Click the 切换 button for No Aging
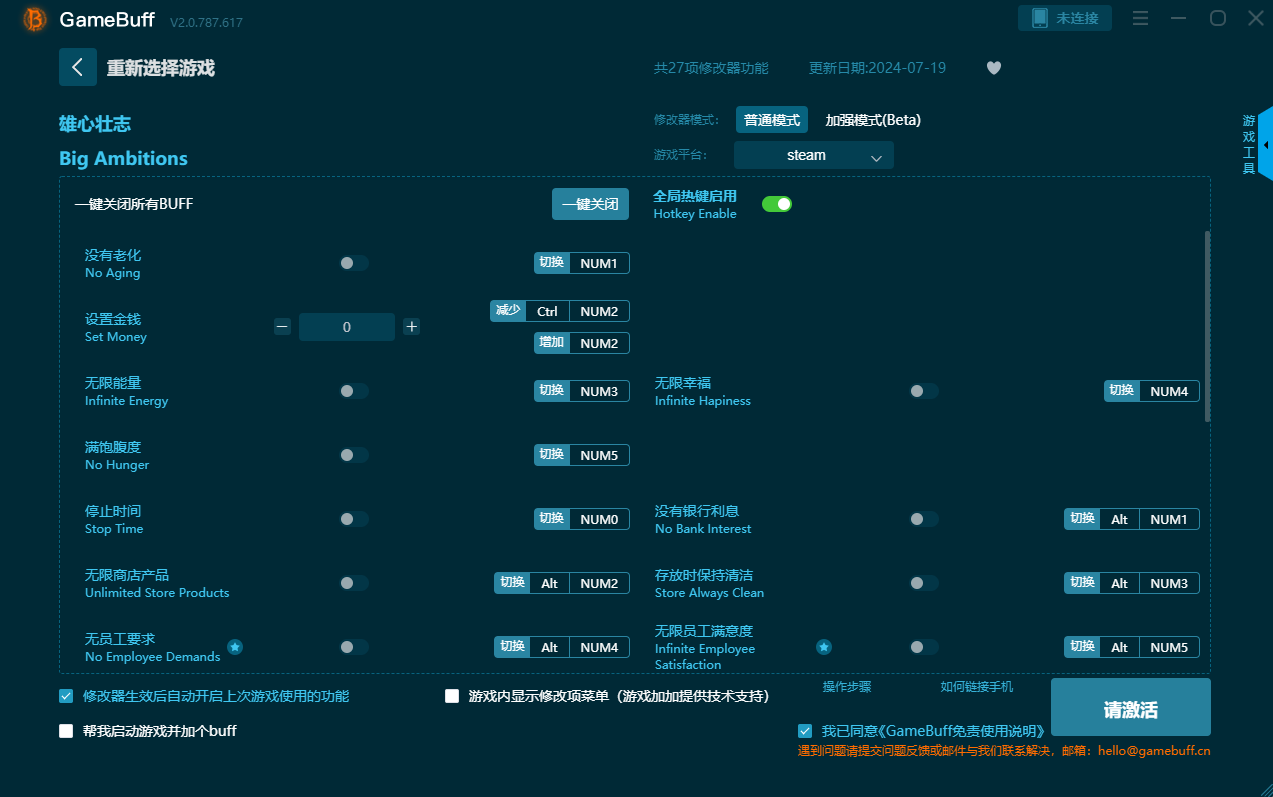 click(552, 263)
